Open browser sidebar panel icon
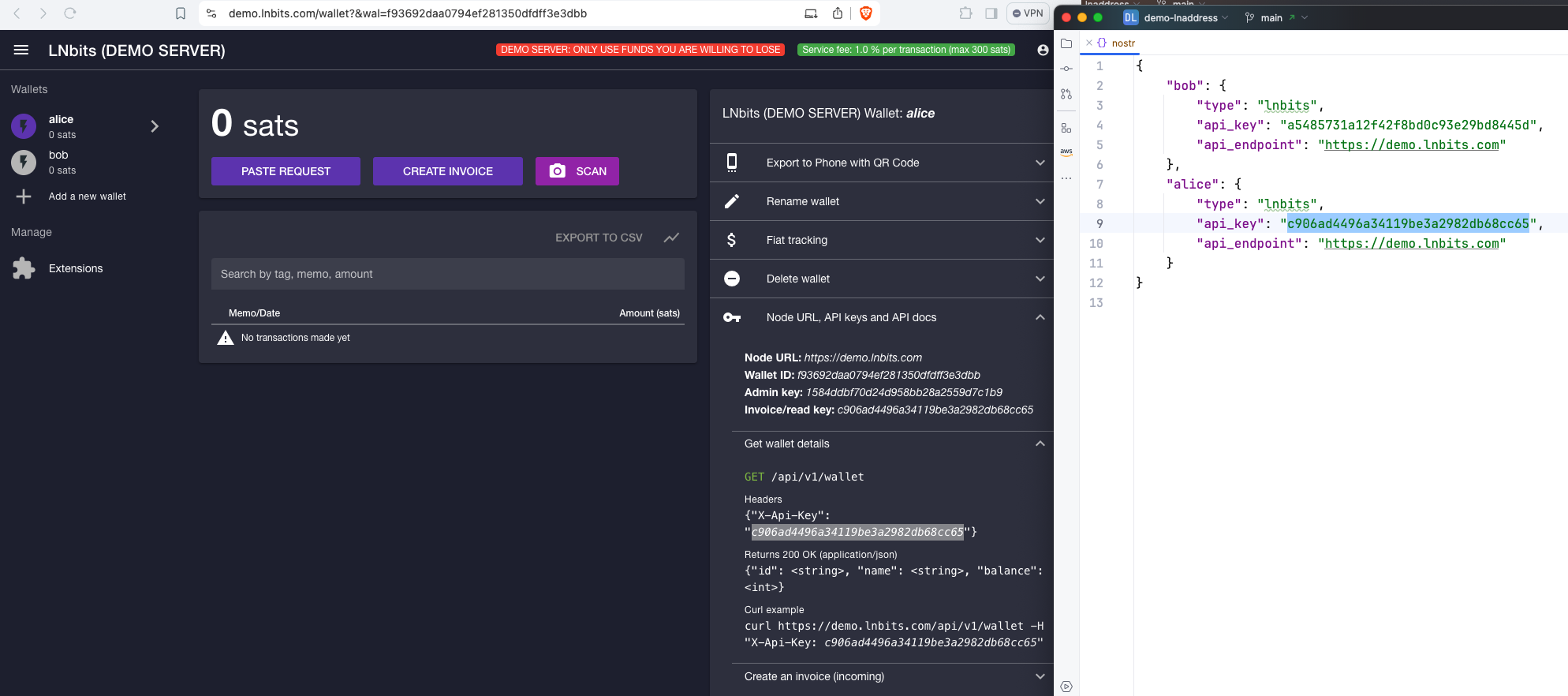This screenshot has height=696, width=1568. click(x=991, y=13)
